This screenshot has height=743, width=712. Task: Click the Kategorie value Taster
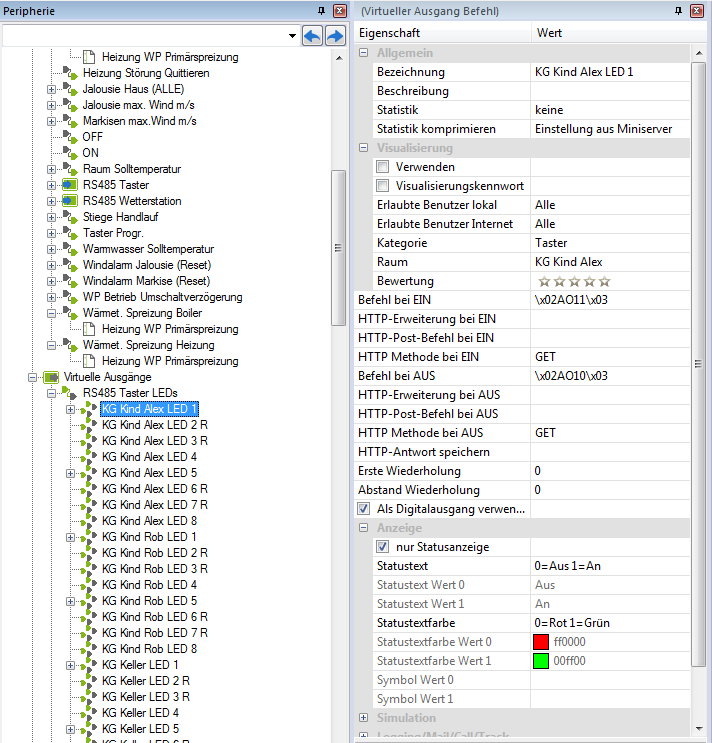tap(610, 243)
